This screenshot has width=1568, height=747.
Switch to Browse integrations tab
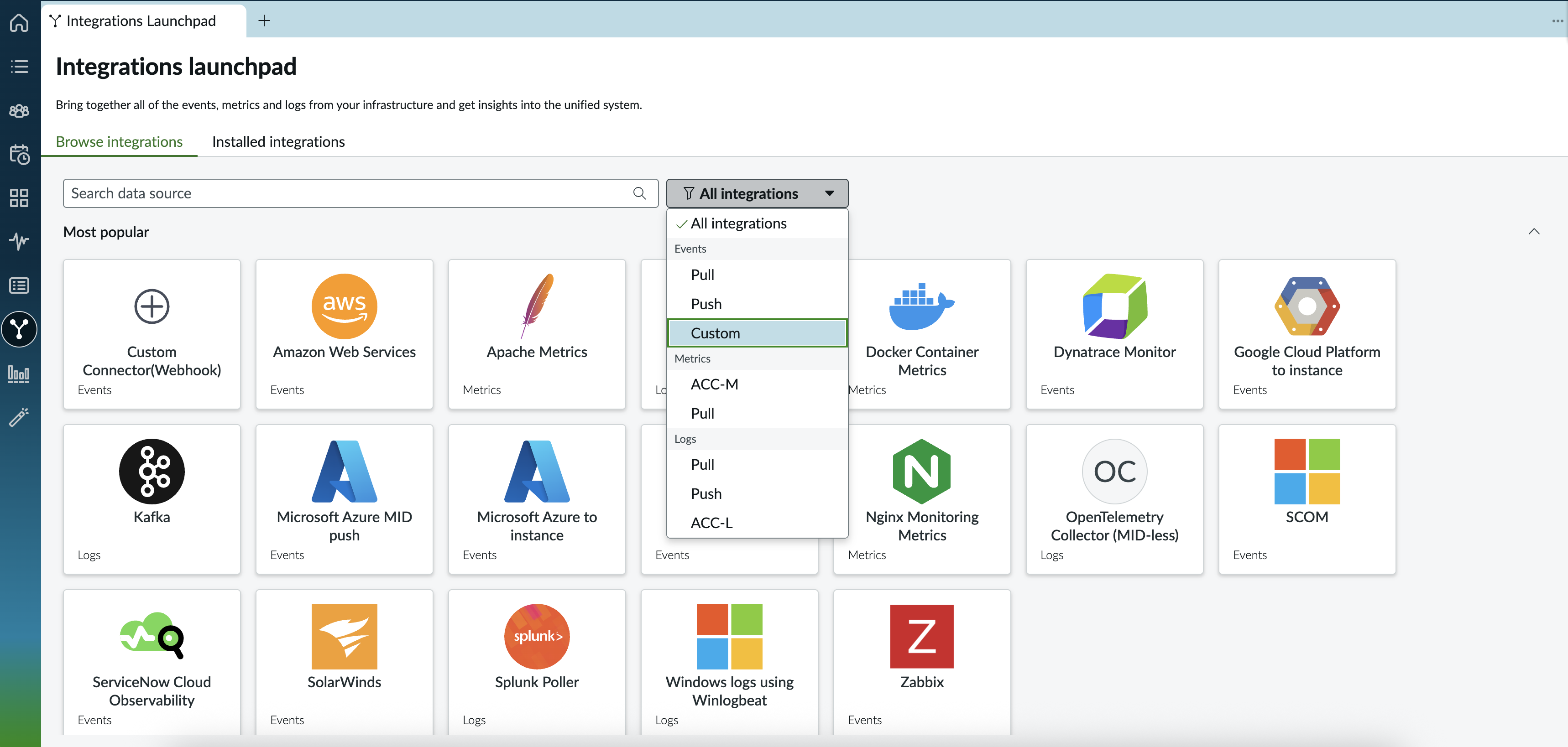pyautogui.click(x=119, y=142)
